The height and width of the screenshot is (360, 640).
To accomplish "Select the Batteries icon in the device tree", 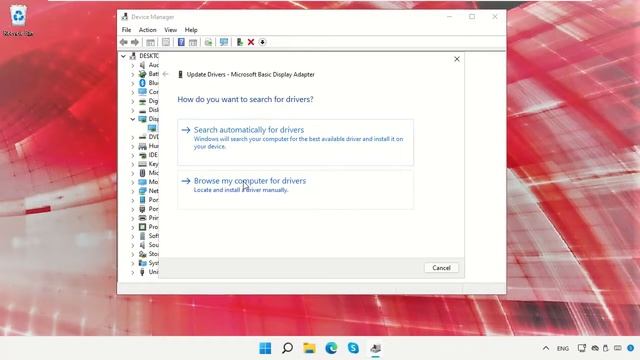I will point(142,74).
